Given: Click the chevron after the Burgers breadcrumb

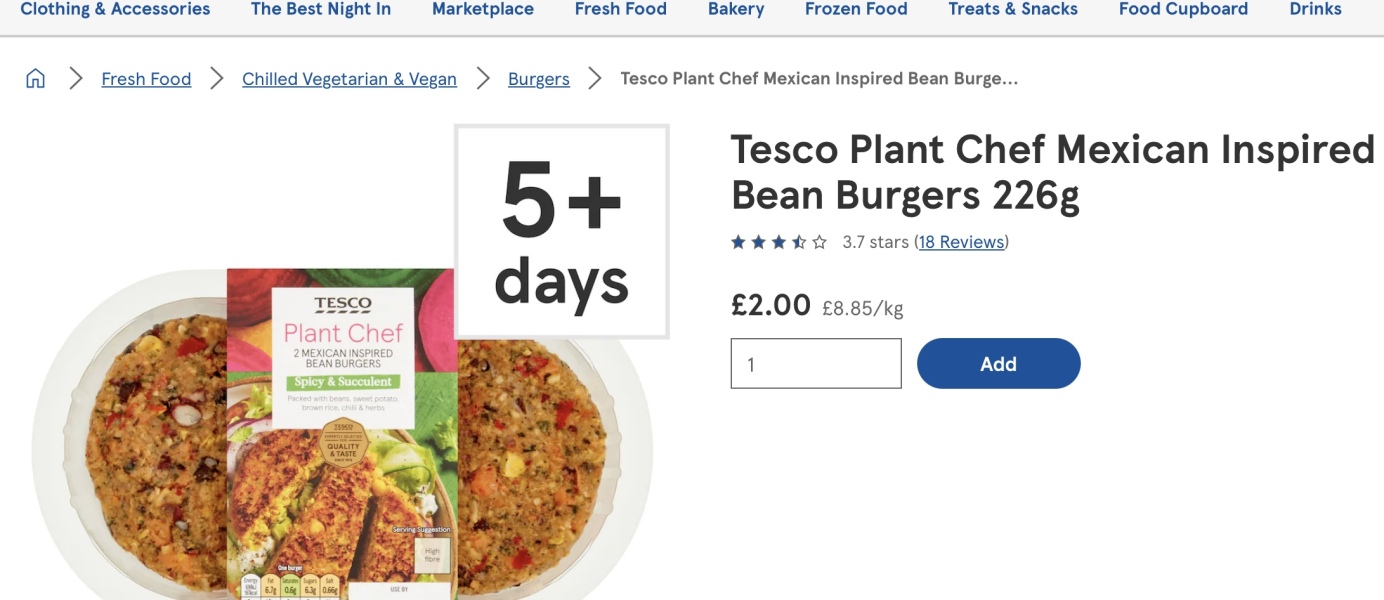Looking at the screenshot, I should pyautogui.click(x=595, y=79).
